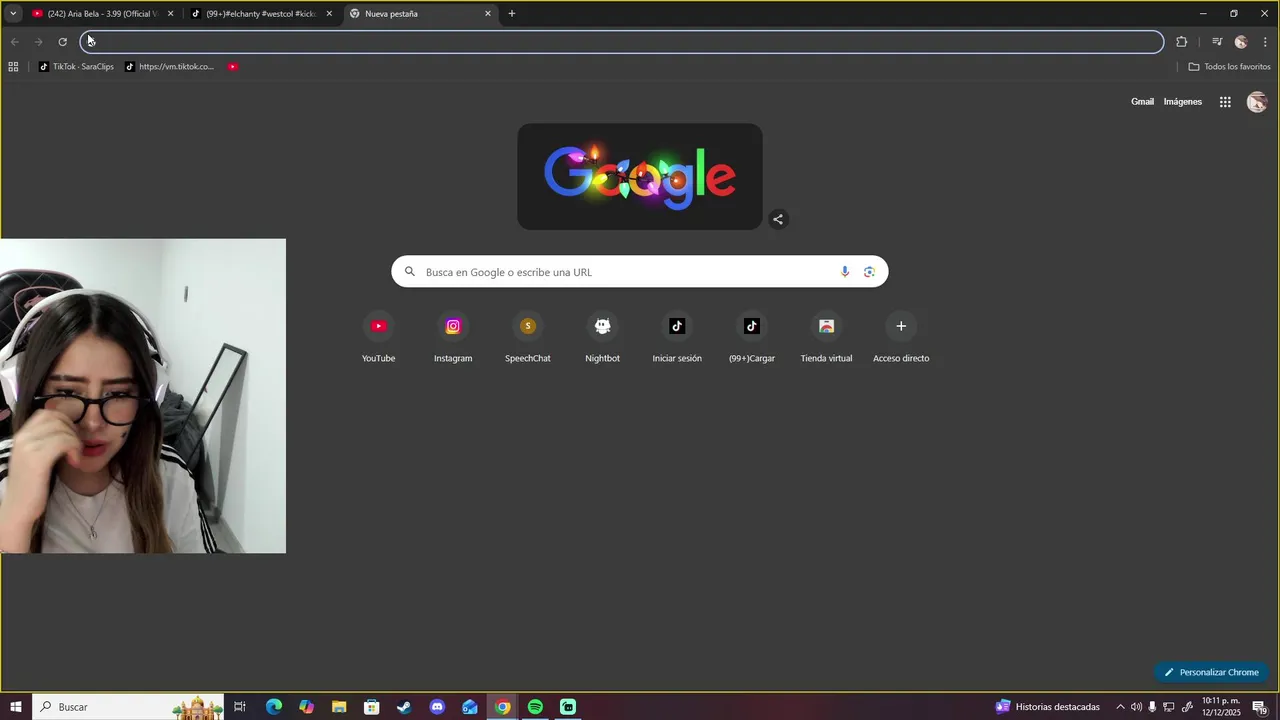Open Task View on taskbar

pos(240,707)
